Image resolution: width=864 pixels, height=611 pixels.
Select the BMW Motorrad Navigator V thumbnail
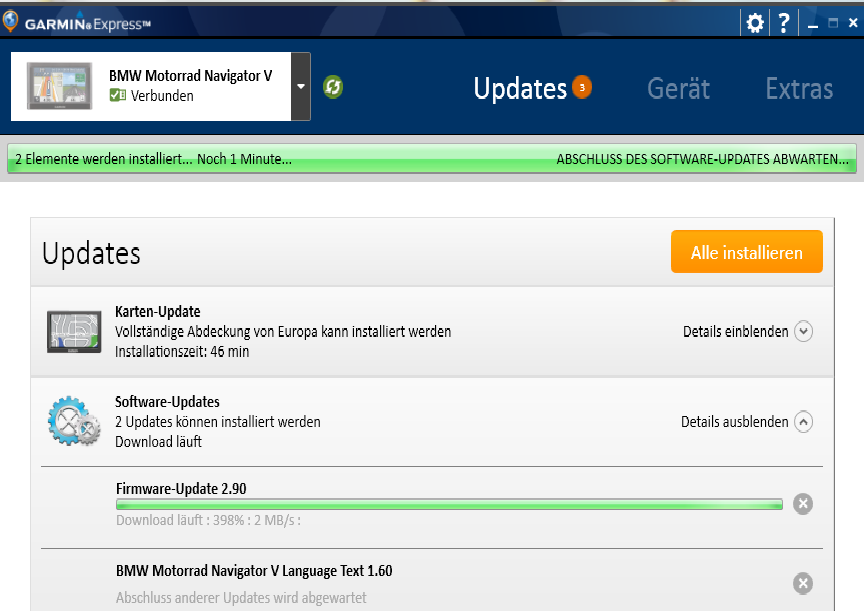point(56,86)
